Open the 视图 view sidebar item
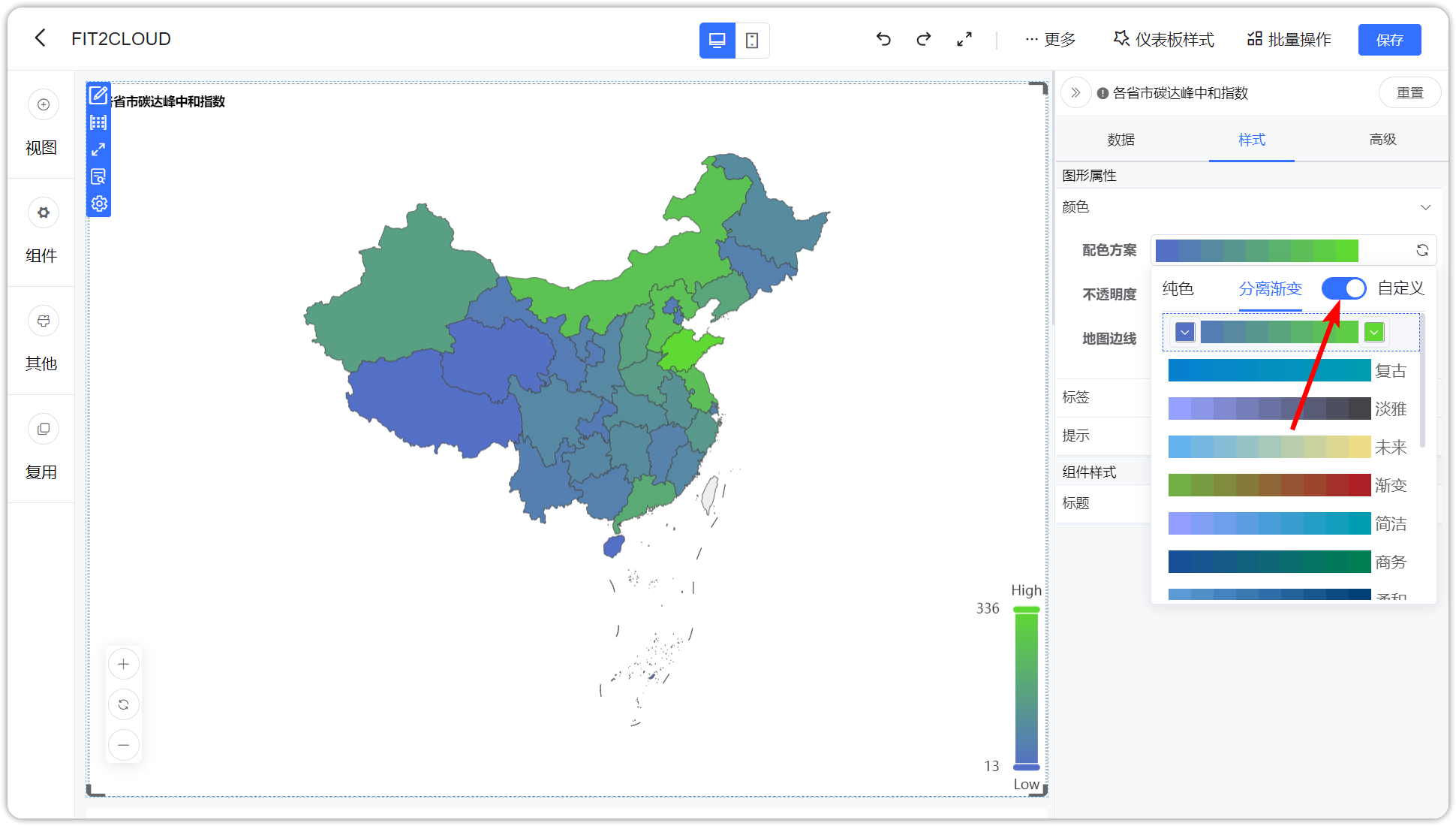The width and height of the screenshot is (1456, 826). tap(41, 125)
